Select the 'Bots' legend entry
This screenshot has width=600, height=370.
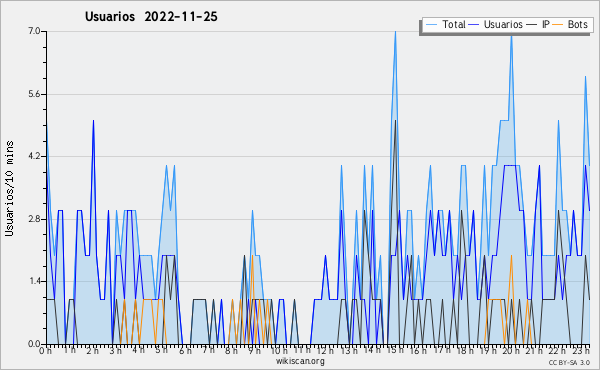577,24
